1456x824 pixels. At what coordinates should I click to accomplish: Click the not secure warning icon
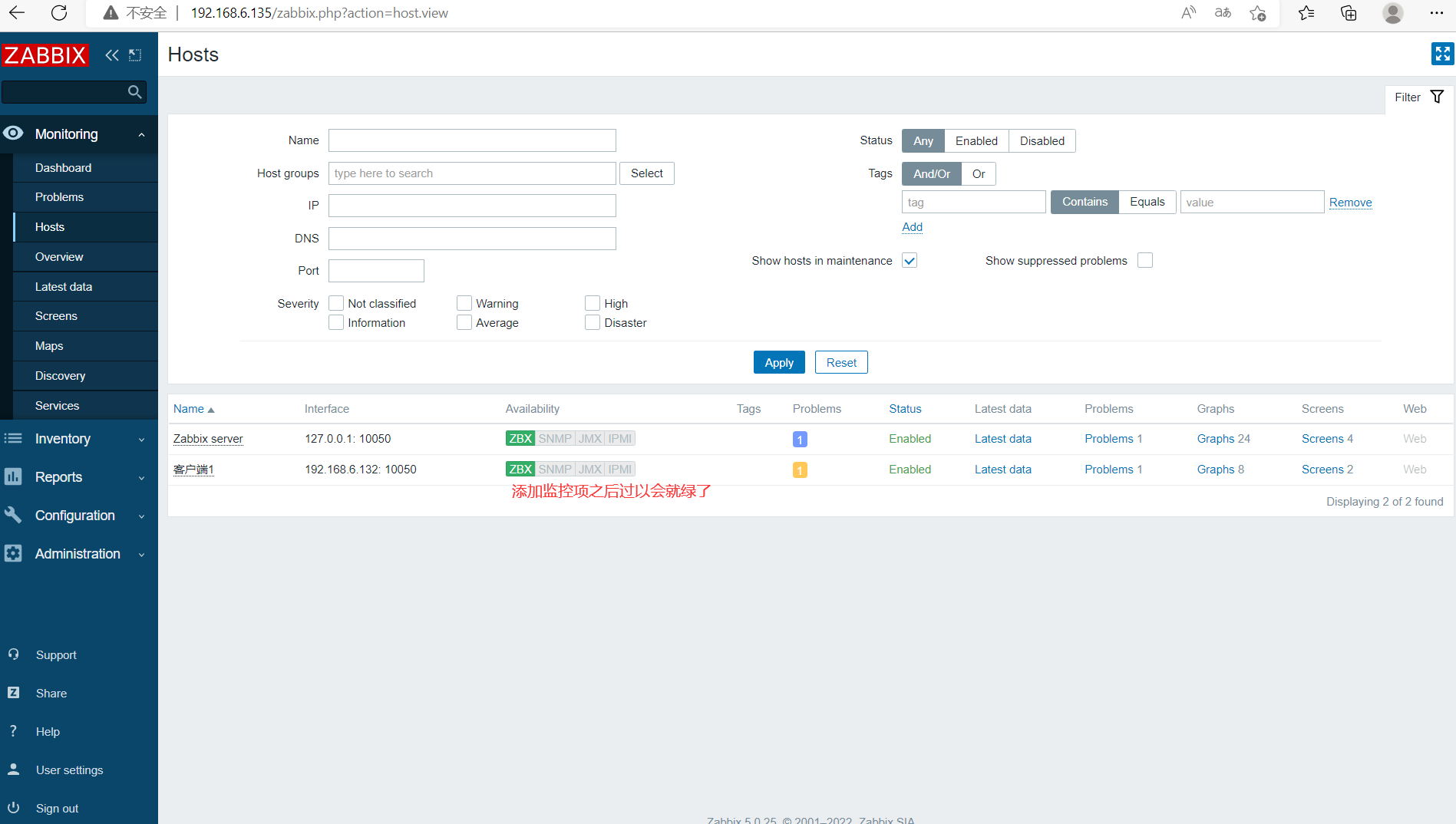(x=111, y=13)
